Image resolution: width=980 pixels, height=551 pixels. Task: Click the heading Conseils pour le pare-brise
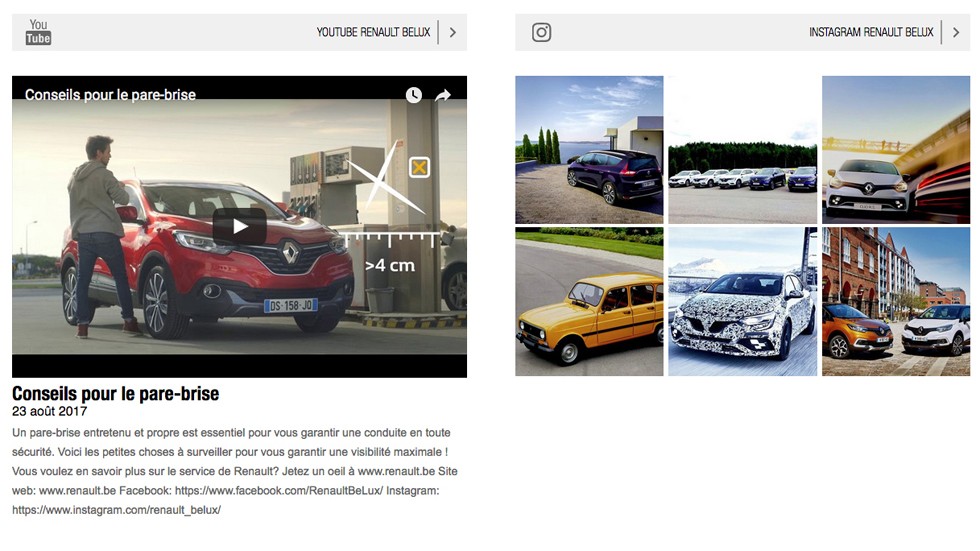tap(116, 394)
